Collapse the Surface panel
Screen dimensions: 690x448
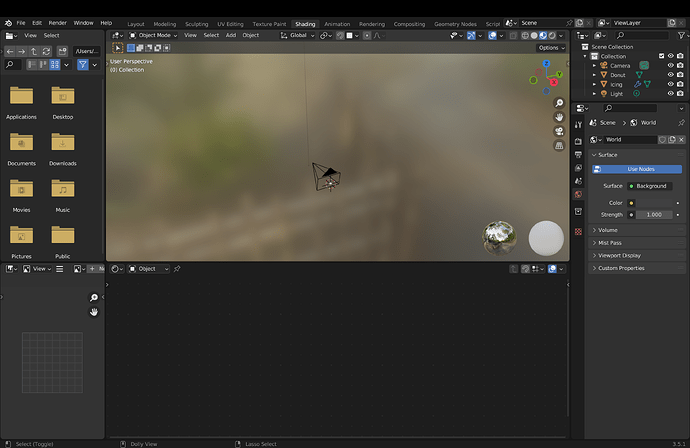click(637, 155)
